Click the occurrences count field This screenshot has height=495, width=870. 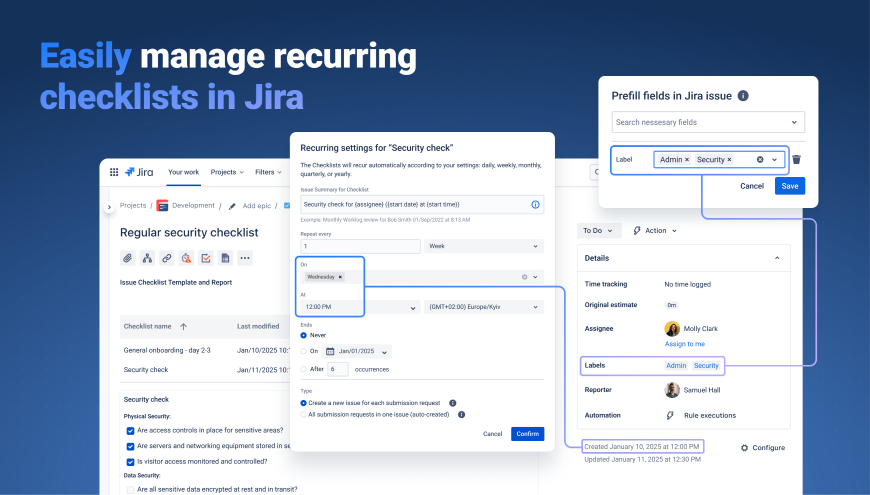point(338,369)
